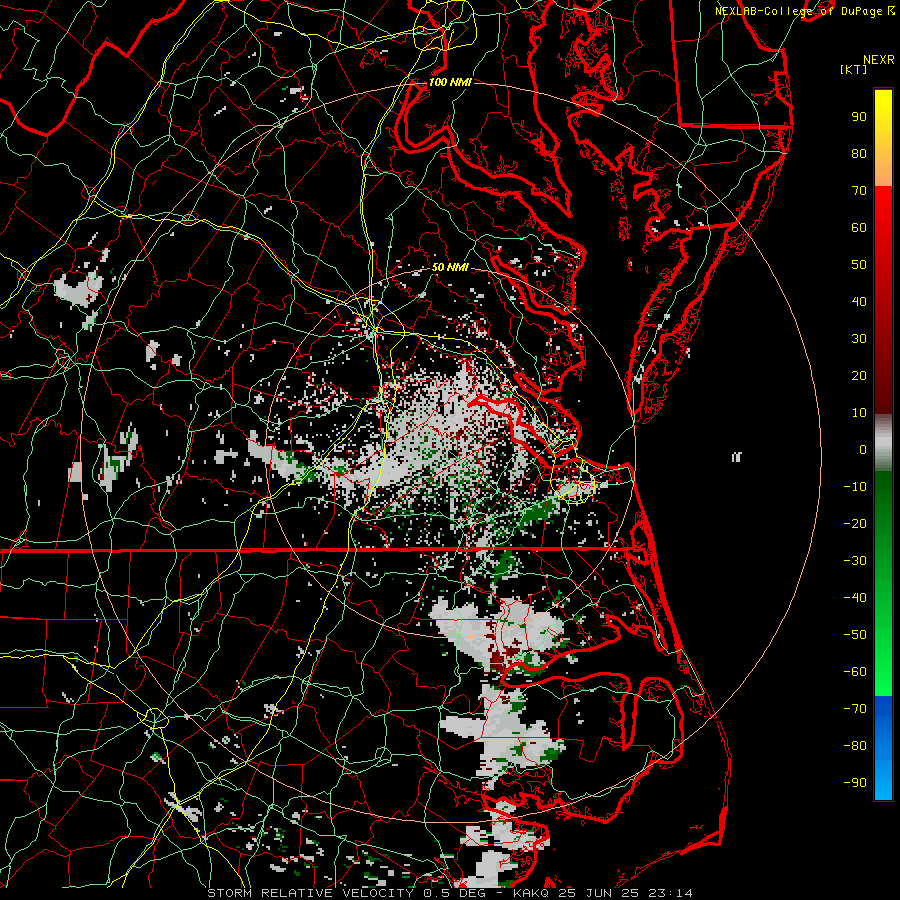The image size is (900, 900).
Task: Select the "20" value on the velocity scale
Action: pos(859,376)
